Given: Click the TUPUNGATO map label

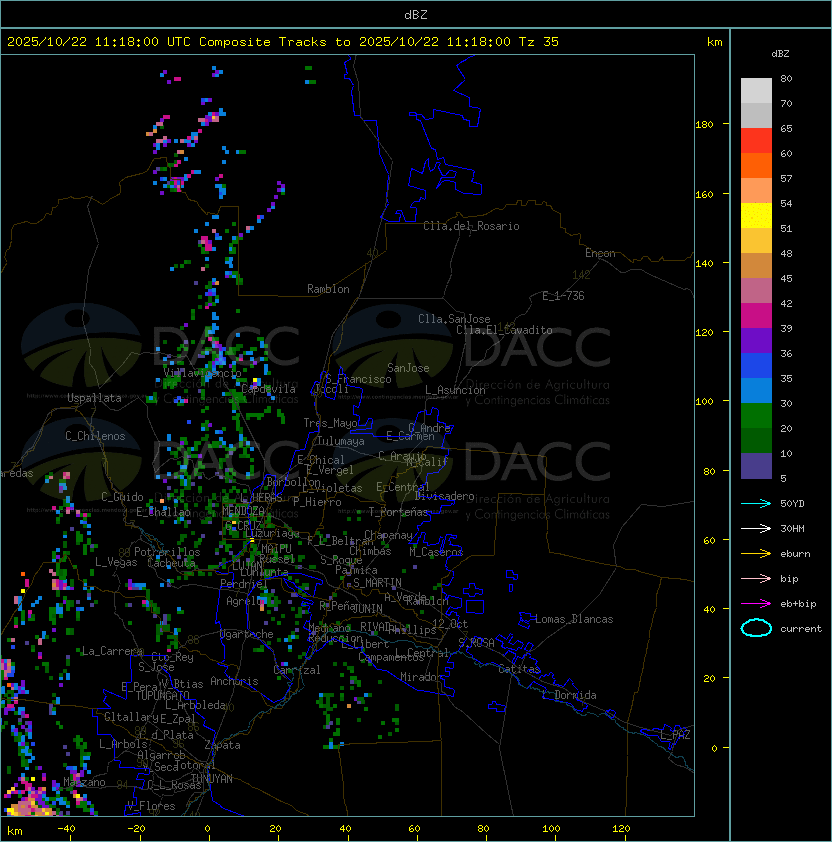Looking at the screenshot, I should click(x=162, y=695).
